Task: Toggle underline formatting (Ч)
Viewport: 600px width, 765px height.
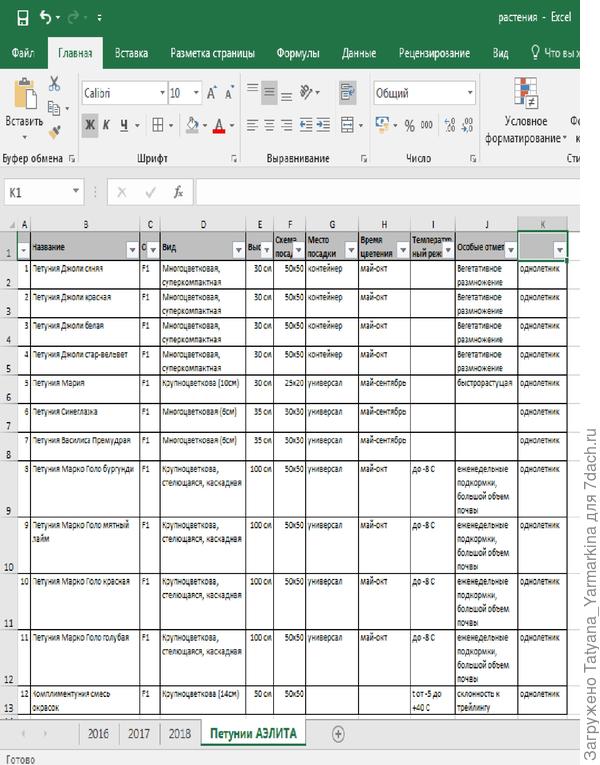Action: [x=124, y=125]
